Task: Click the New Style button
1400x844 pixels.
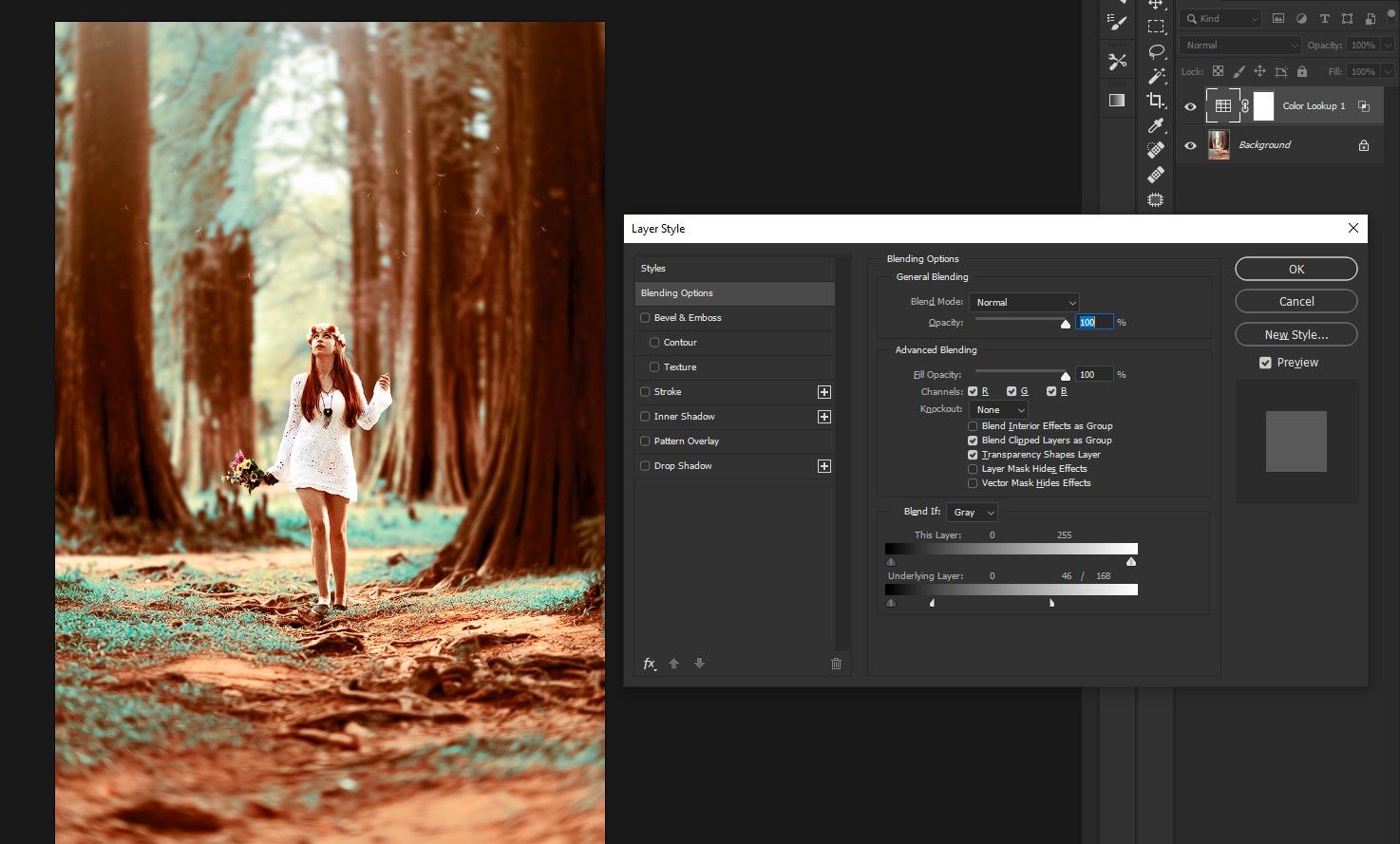Action: 1296,334
